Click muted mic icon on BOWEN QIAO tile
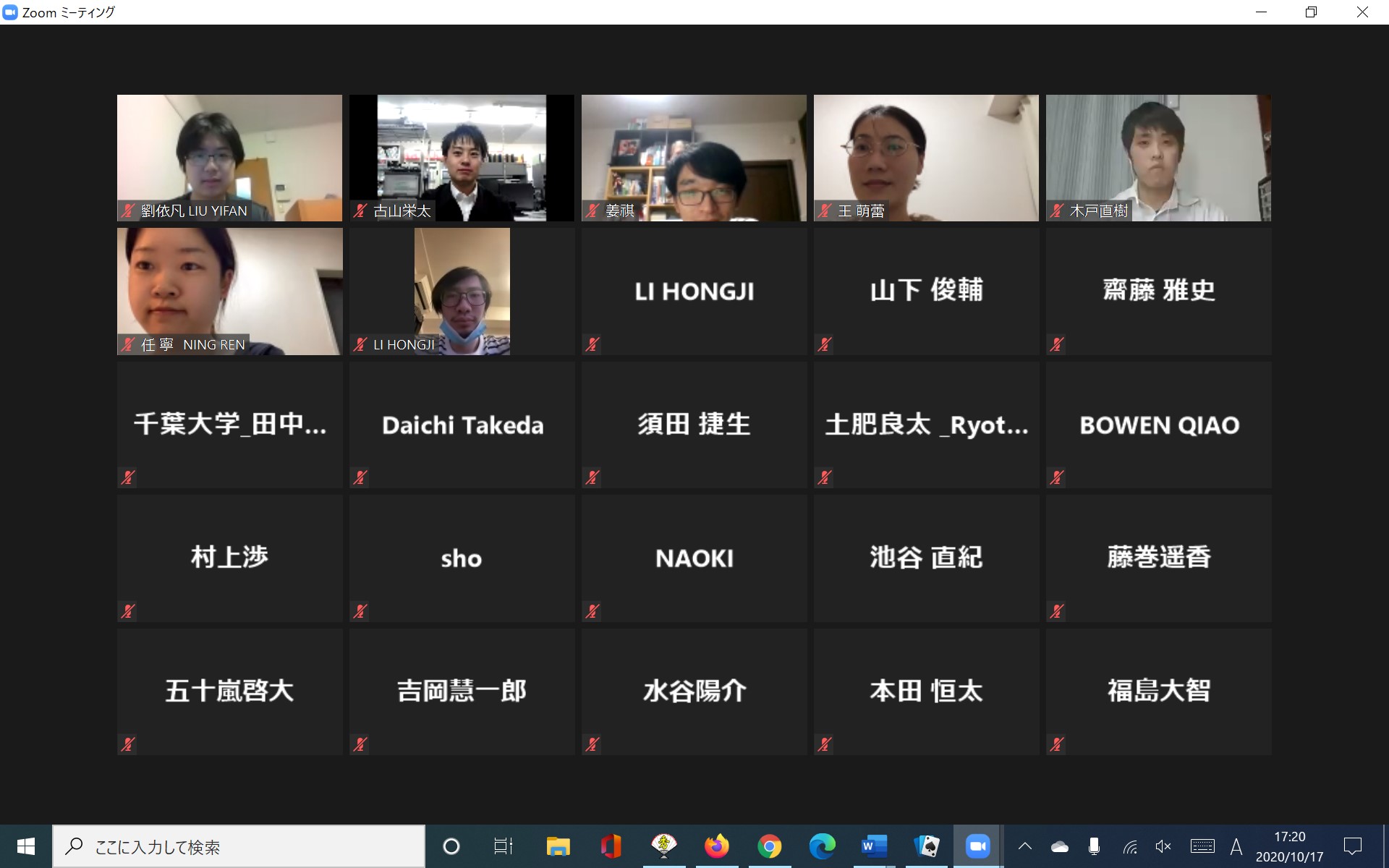This screenshot has width=1389, height=868. coord(1057,477)
